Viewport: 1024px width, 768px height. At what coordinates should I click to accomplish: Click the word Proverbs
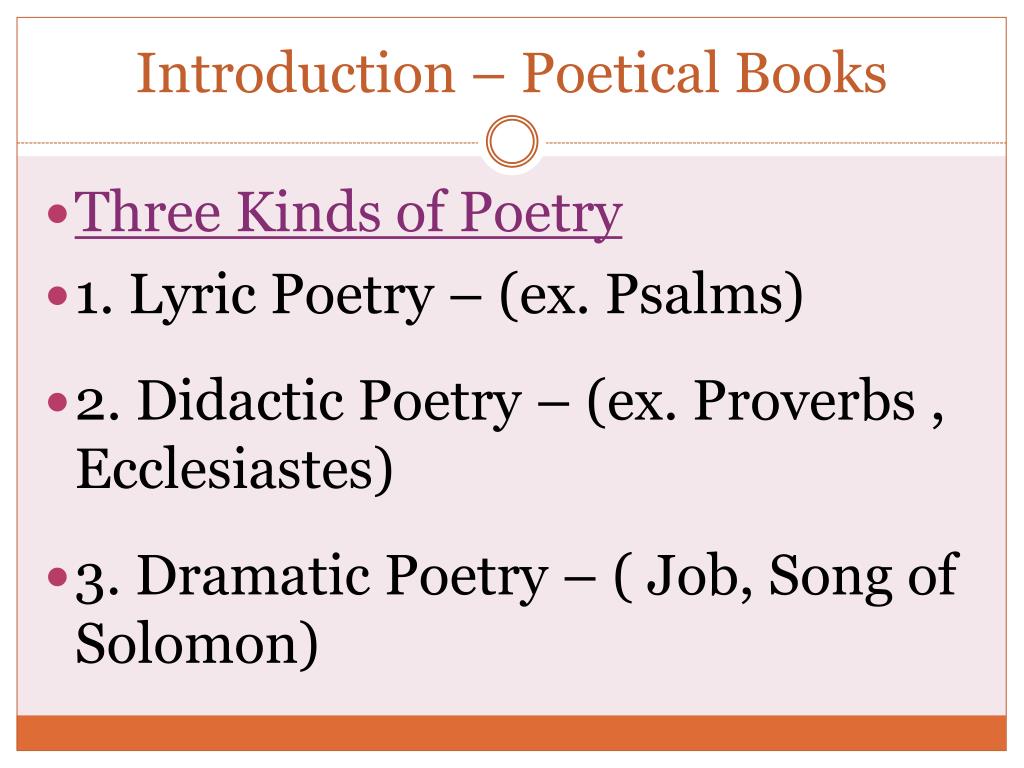[x=804, y=400]
